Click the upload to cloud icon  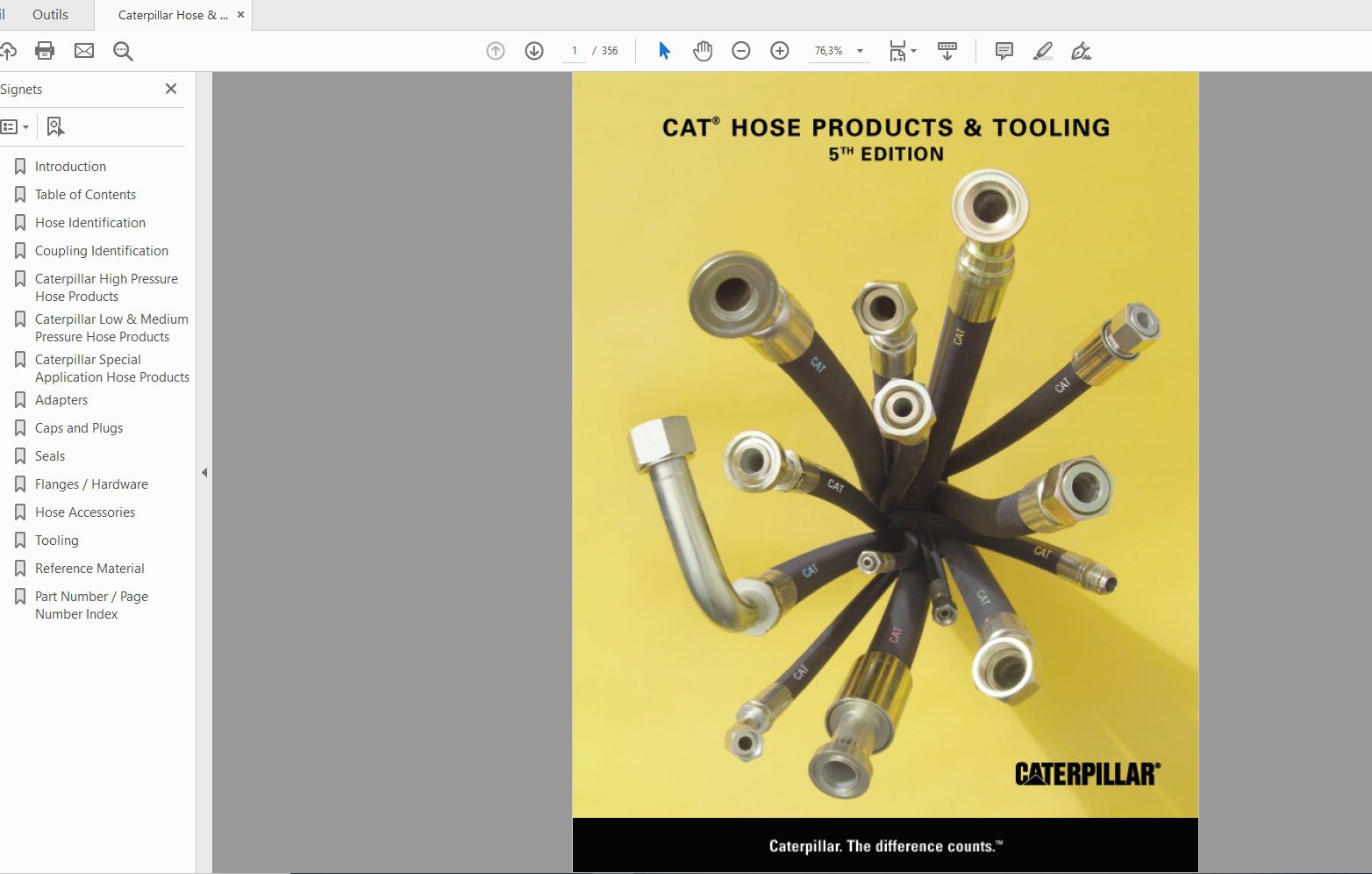point(8,51)
